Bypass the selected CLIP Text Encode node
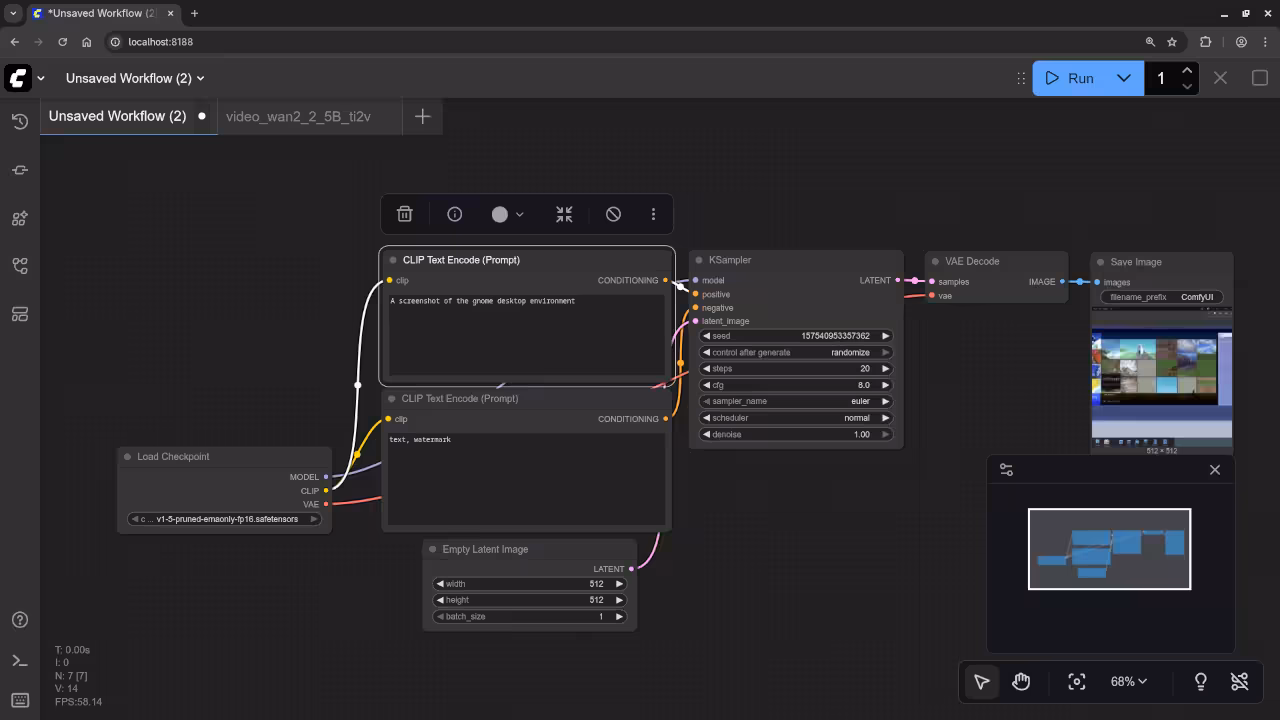Viewport: 1280px width, 720px height. 613,214
